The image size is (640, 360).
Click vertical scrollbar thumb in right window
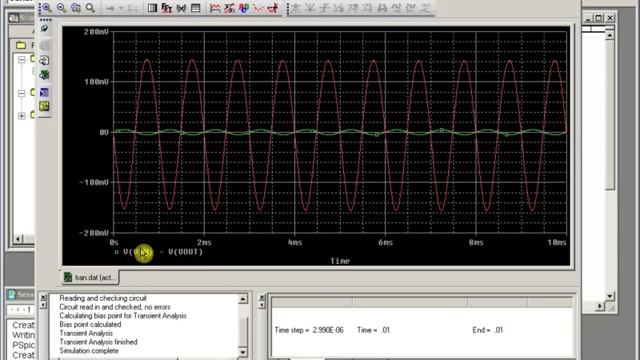(609, 115)
